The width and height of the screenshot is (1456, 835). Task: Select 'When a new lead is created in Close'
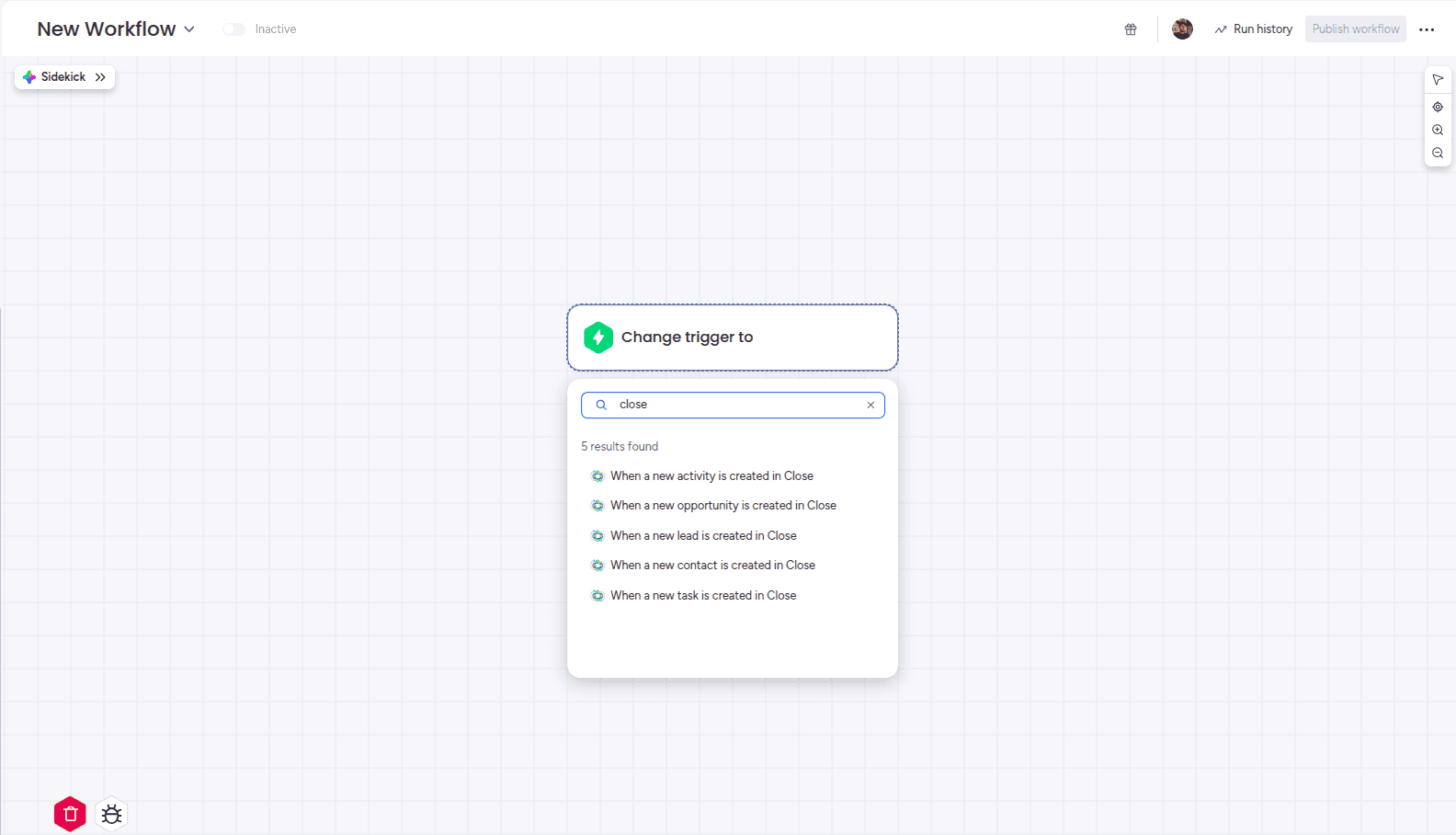pyautogui.click(x=703, y=536)
